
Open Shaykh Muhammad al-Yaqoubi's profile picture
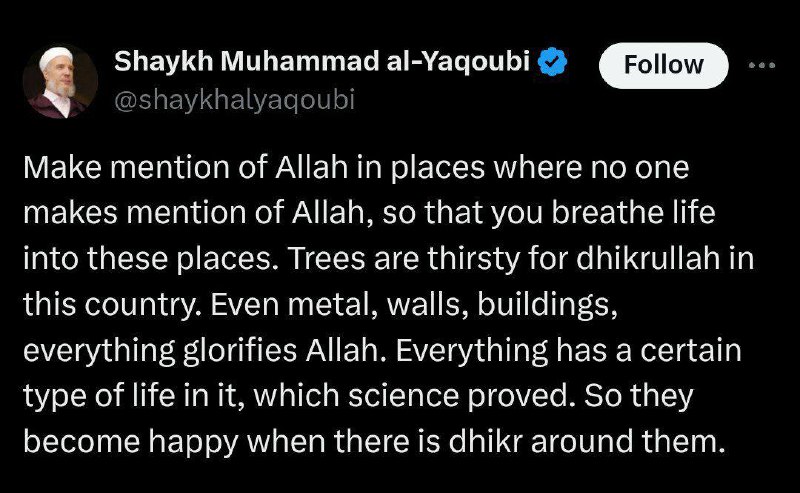pyautogui.click(x=60, y=82)
